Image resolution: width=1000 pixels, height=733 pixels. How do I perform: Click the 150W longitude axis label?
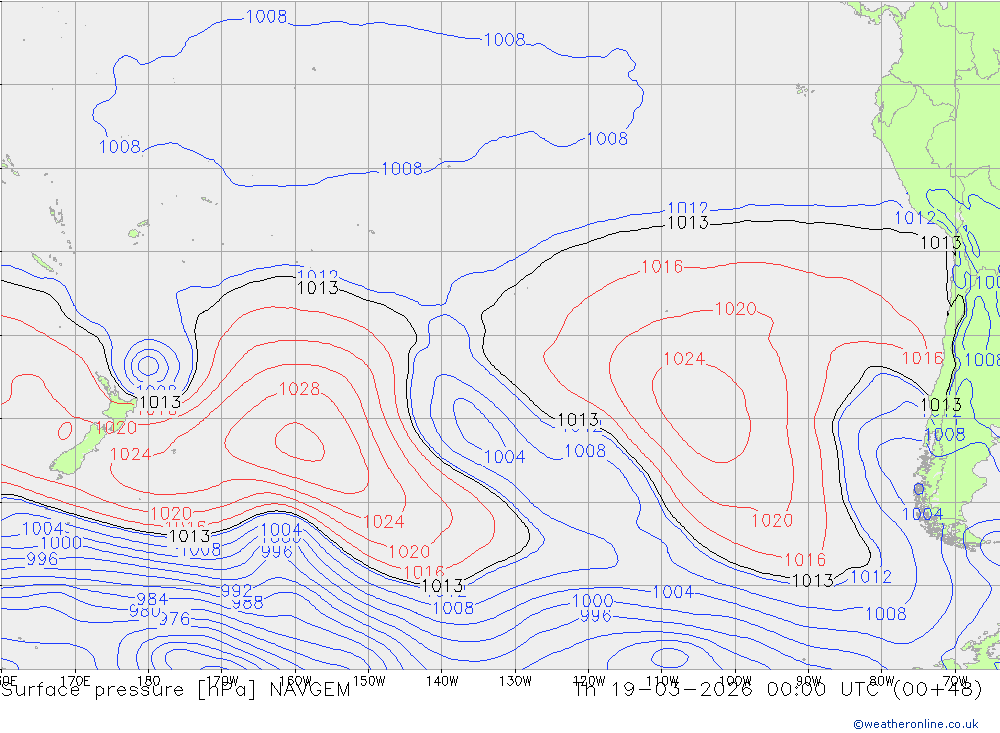[x=369, y=681]
